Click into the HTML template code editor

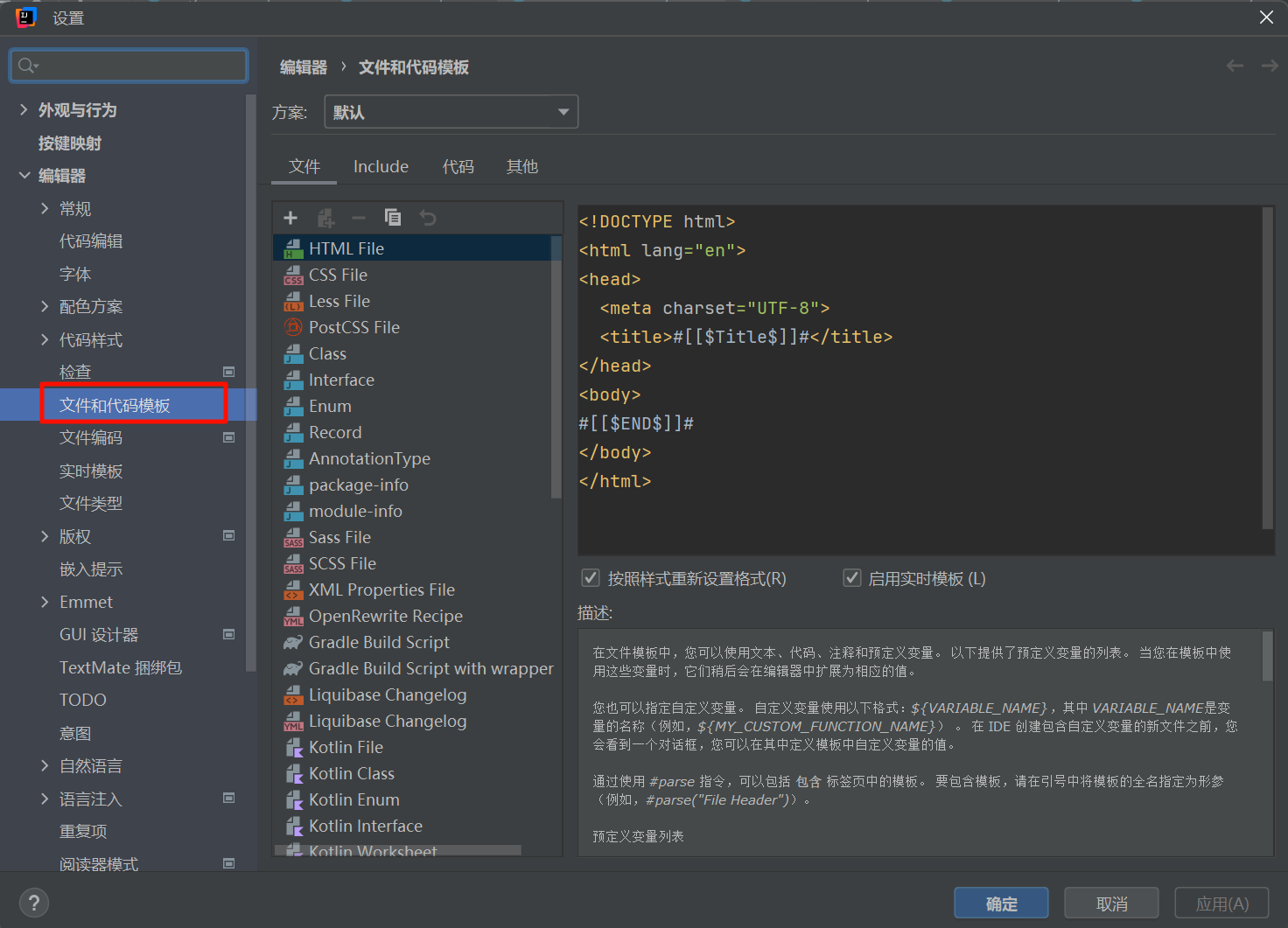[919, 380]
